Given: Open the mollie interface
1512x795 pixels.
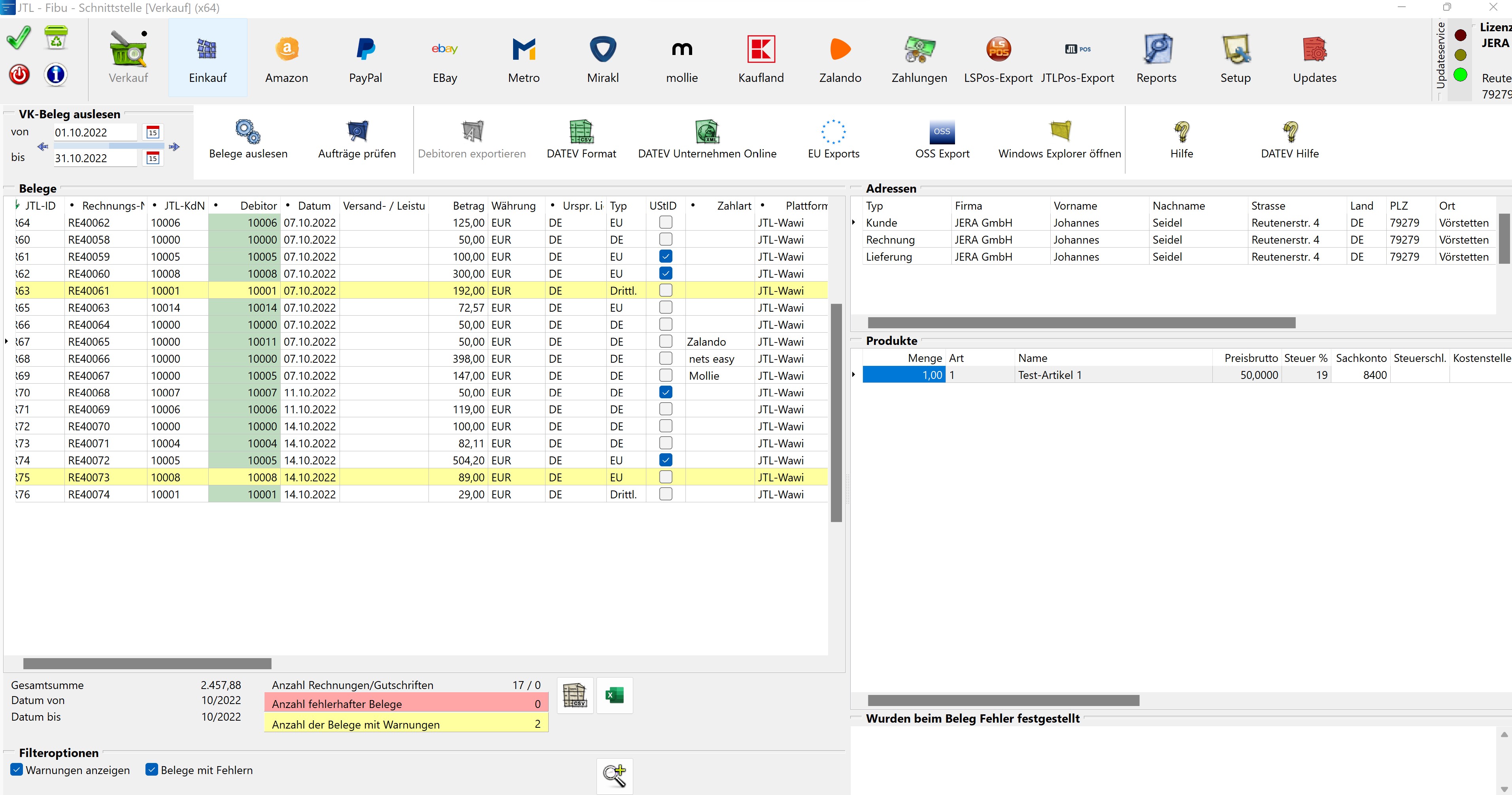Looking at the screenshot, I should coord(682,57).
